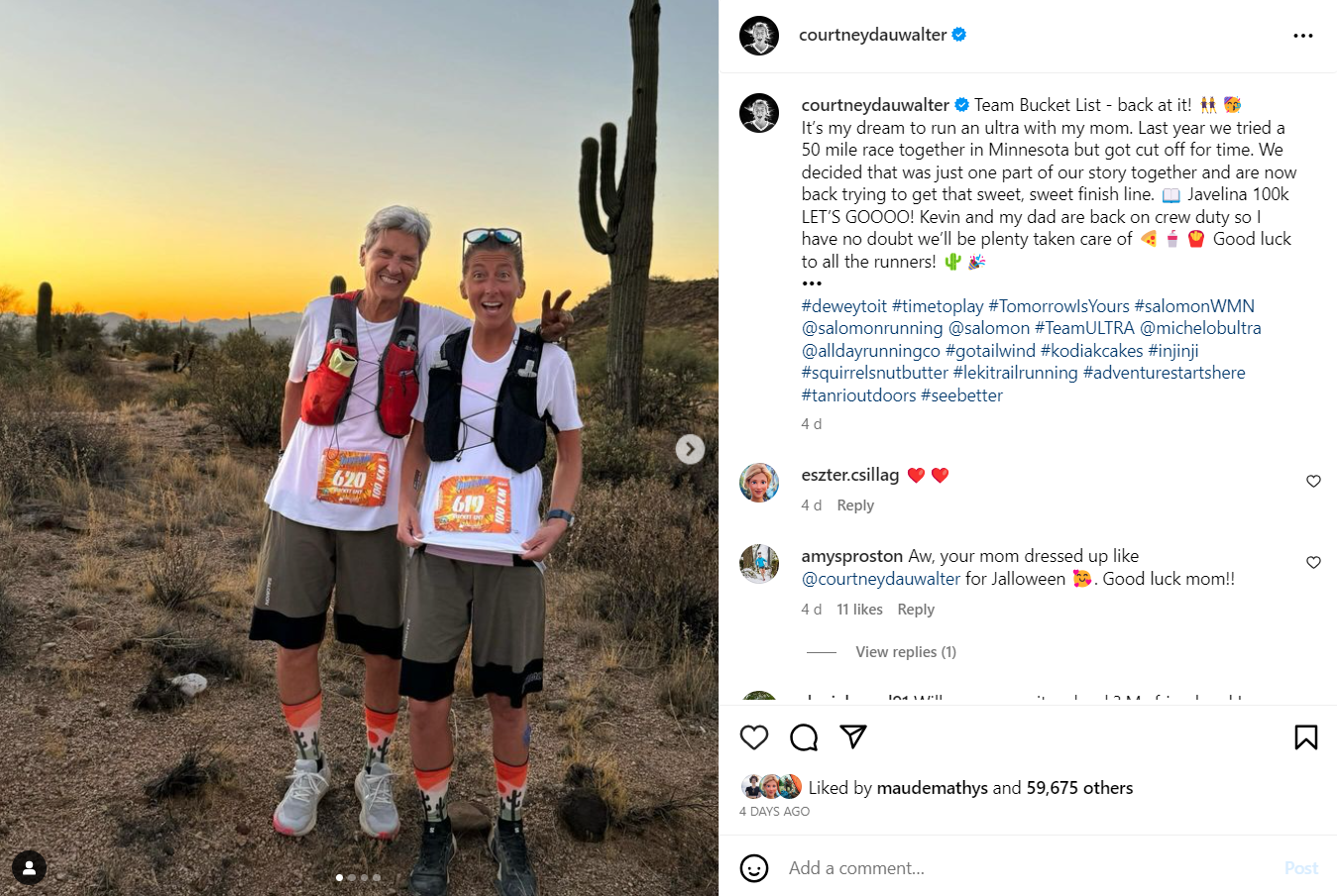Expand View replies (1)
The width and height of the screenshot is (1337, 896).
point(906,652)
